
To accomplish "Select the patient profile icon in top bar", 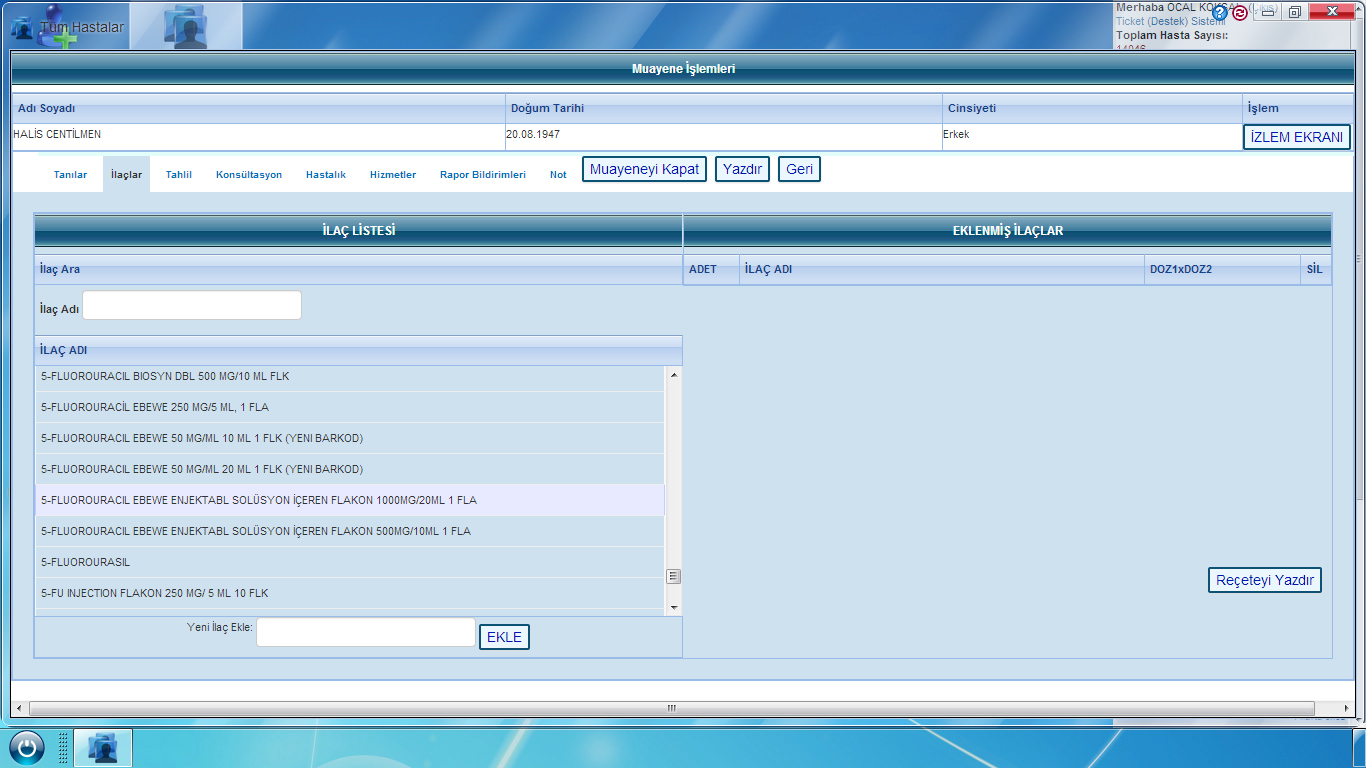I will [186, 27].
